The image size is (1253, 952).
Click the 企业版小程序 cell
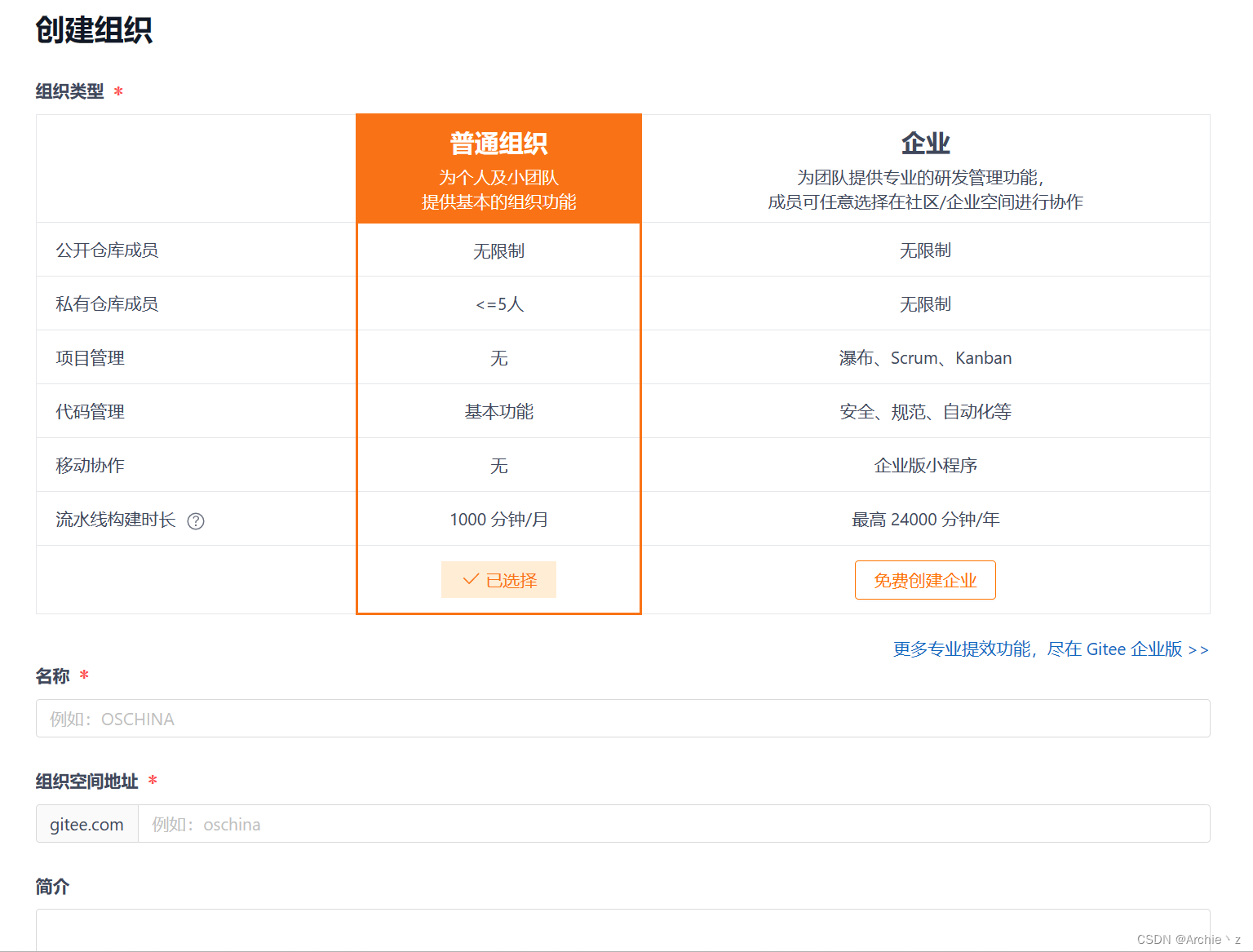coord(925,466)
